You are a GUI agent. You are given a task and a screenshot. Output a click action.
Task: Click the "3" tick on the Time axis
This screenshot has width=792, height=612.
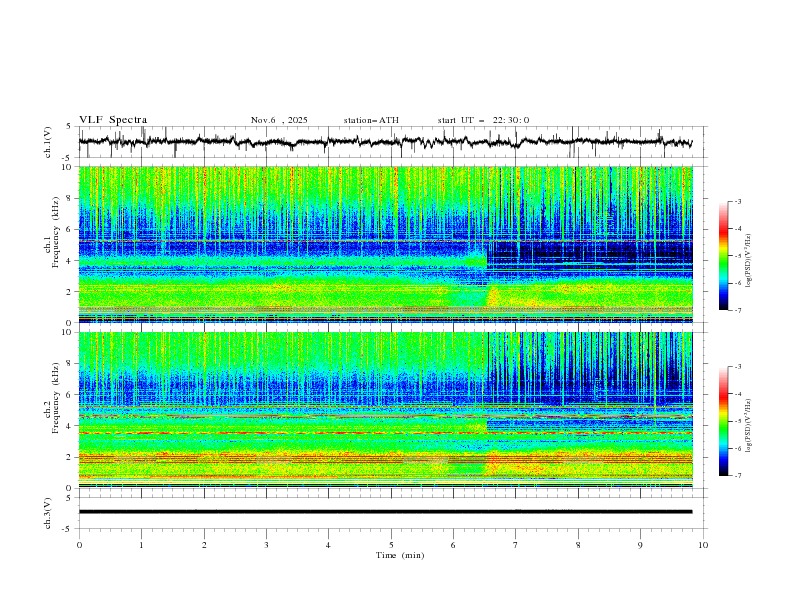point(266,545)
